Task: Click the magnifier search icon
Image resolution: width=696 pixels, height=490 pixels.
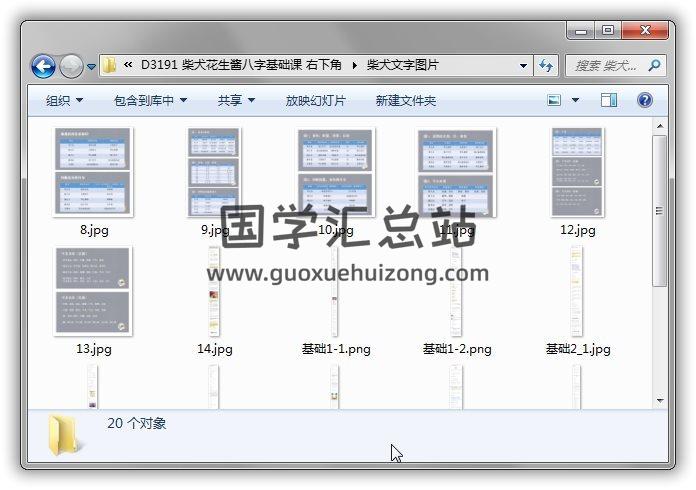Action: [x=654, y=66]
